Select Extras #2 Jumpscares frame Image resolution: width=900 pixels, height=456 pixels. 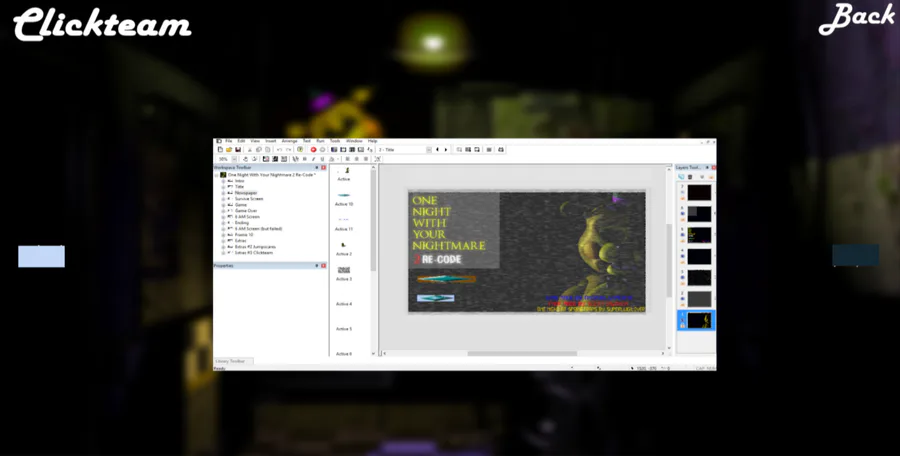point(255,246)
